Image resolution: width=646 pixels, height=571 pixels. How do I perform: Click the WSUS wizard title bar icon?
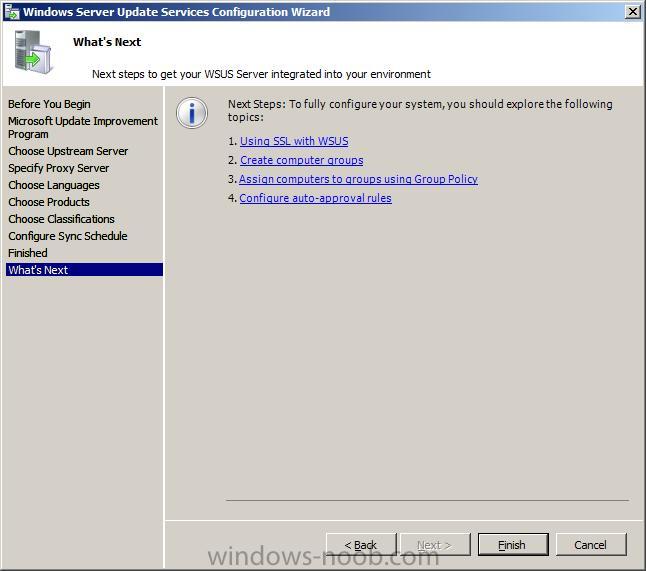tap(12, 12)
